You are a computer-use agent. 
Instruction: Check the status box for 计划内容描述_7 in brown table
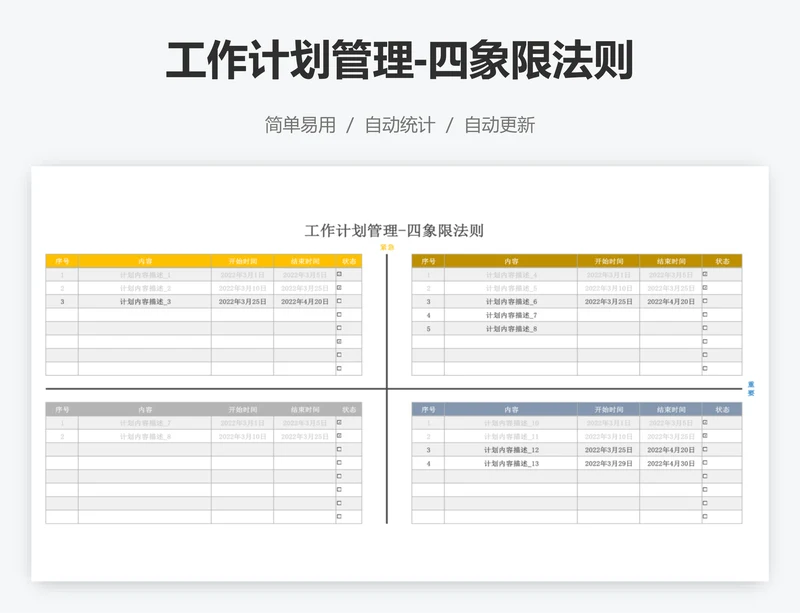[x=705, y=315]
